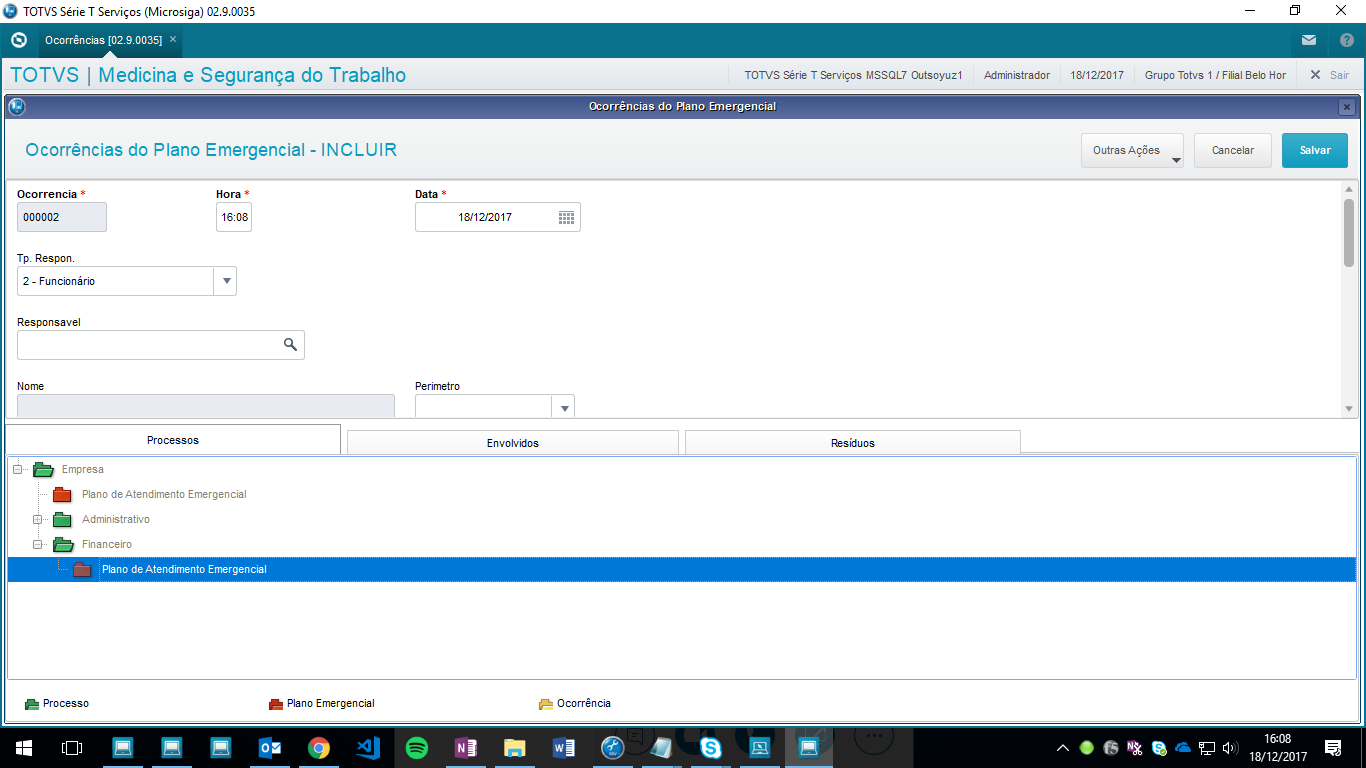Click the X icon beside Sair

[1316, 75]
